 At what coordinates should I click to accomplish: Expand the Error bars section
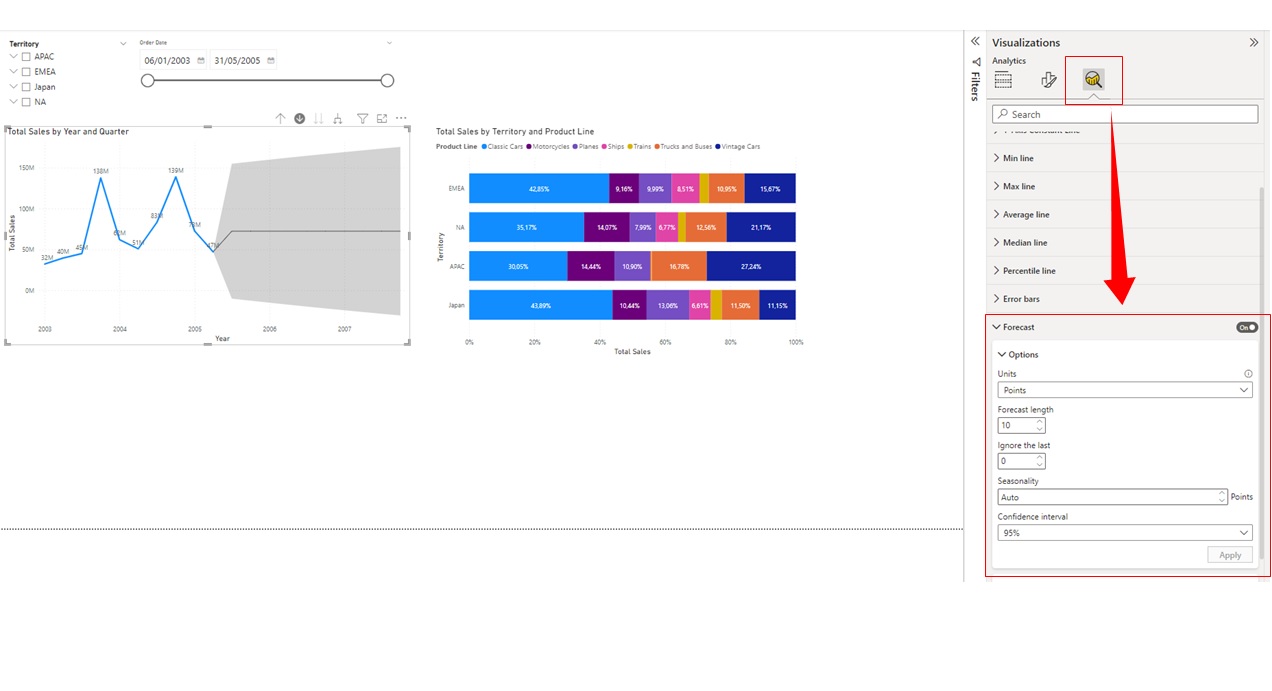1021,299
